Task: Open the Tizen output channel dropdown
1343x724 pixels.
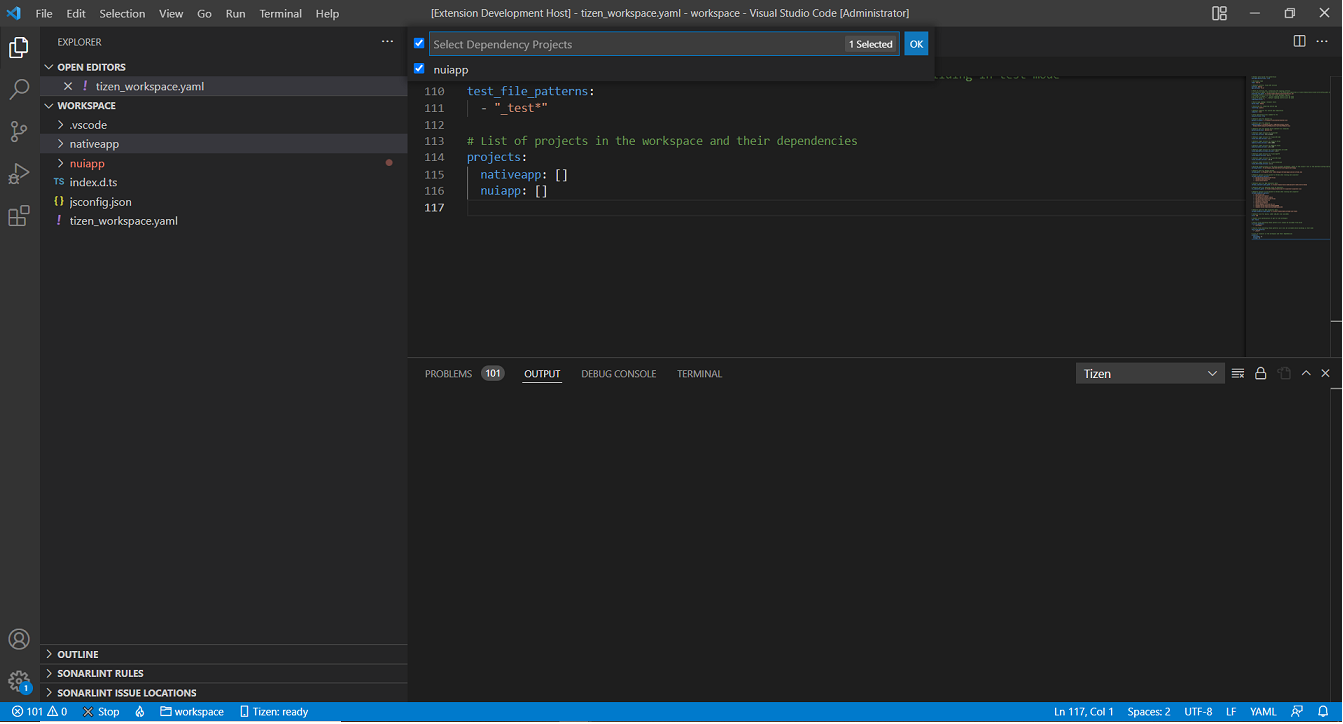Action: point(1149,373)
